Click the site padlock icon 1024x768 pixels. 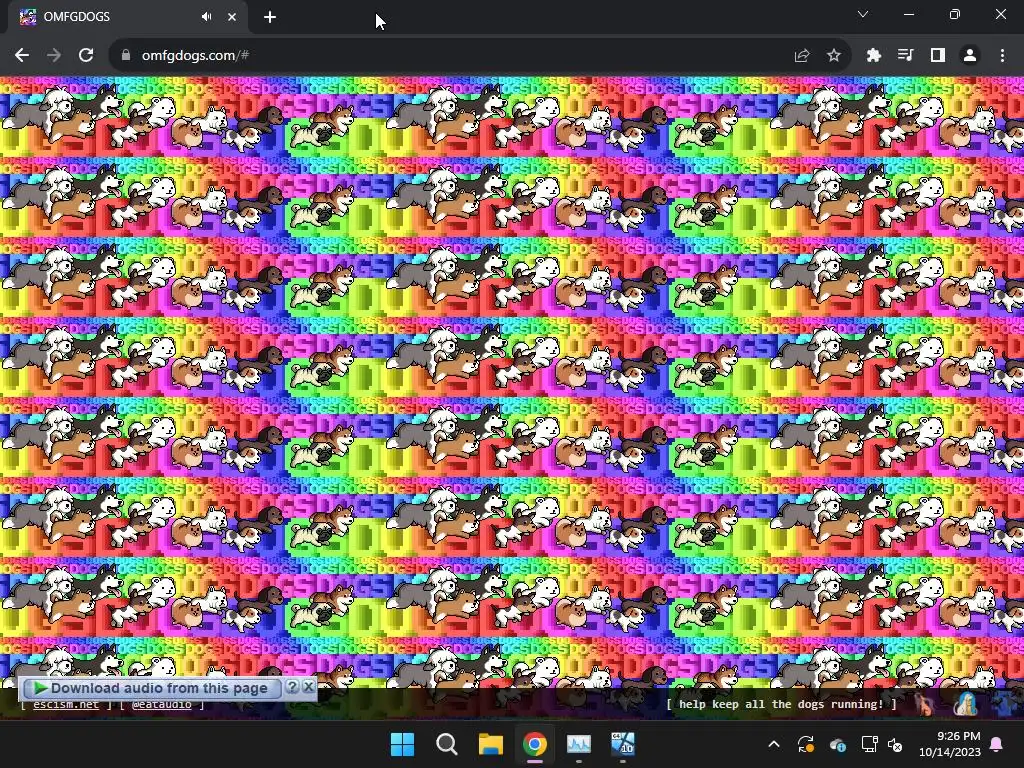pos(125,56)
